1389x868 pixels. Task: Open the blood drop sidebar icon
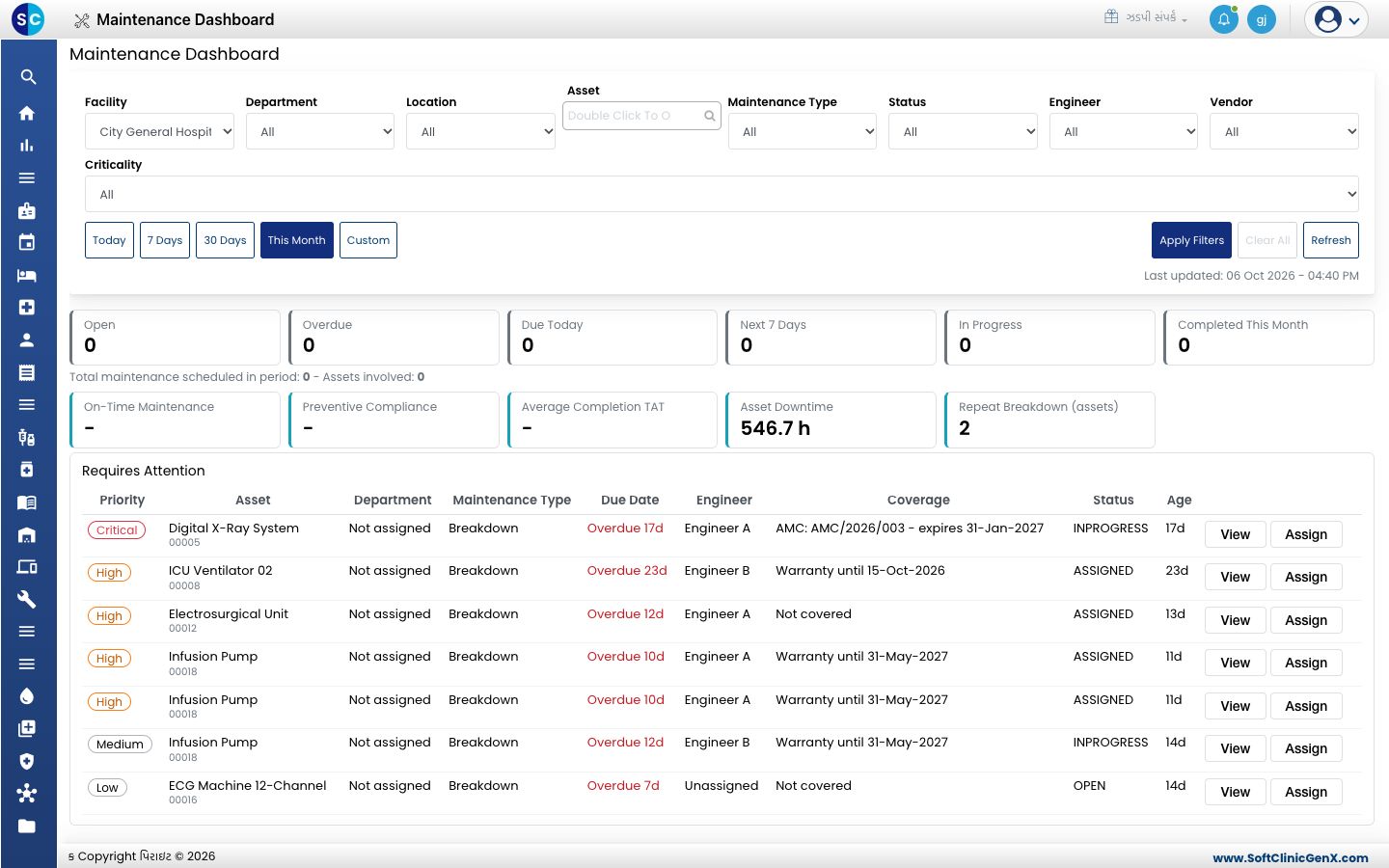[x=27, y=696]
